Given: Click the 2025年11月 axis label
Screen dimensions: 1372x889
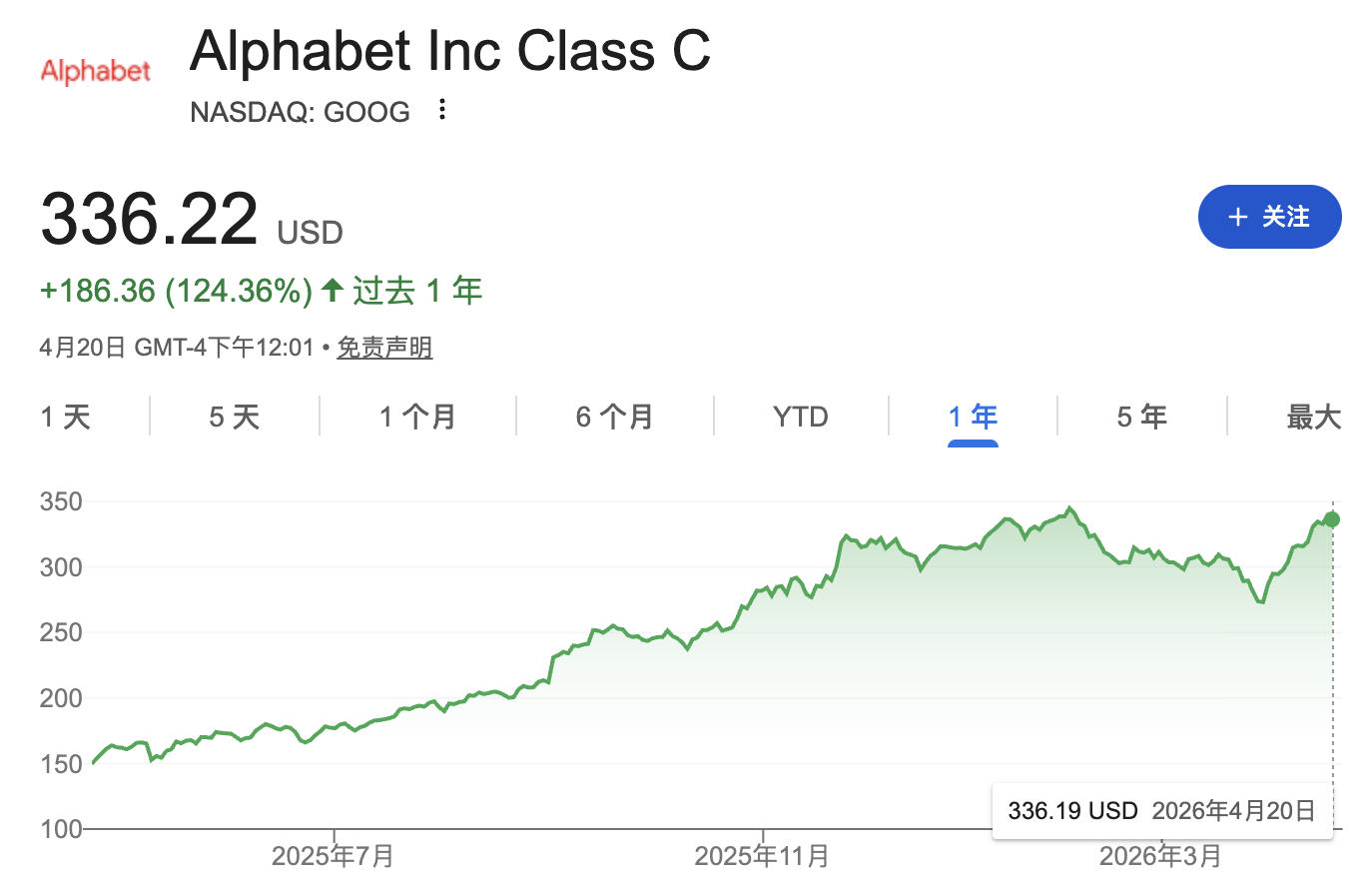Looking at the screenshot, I should coord(762,856).
